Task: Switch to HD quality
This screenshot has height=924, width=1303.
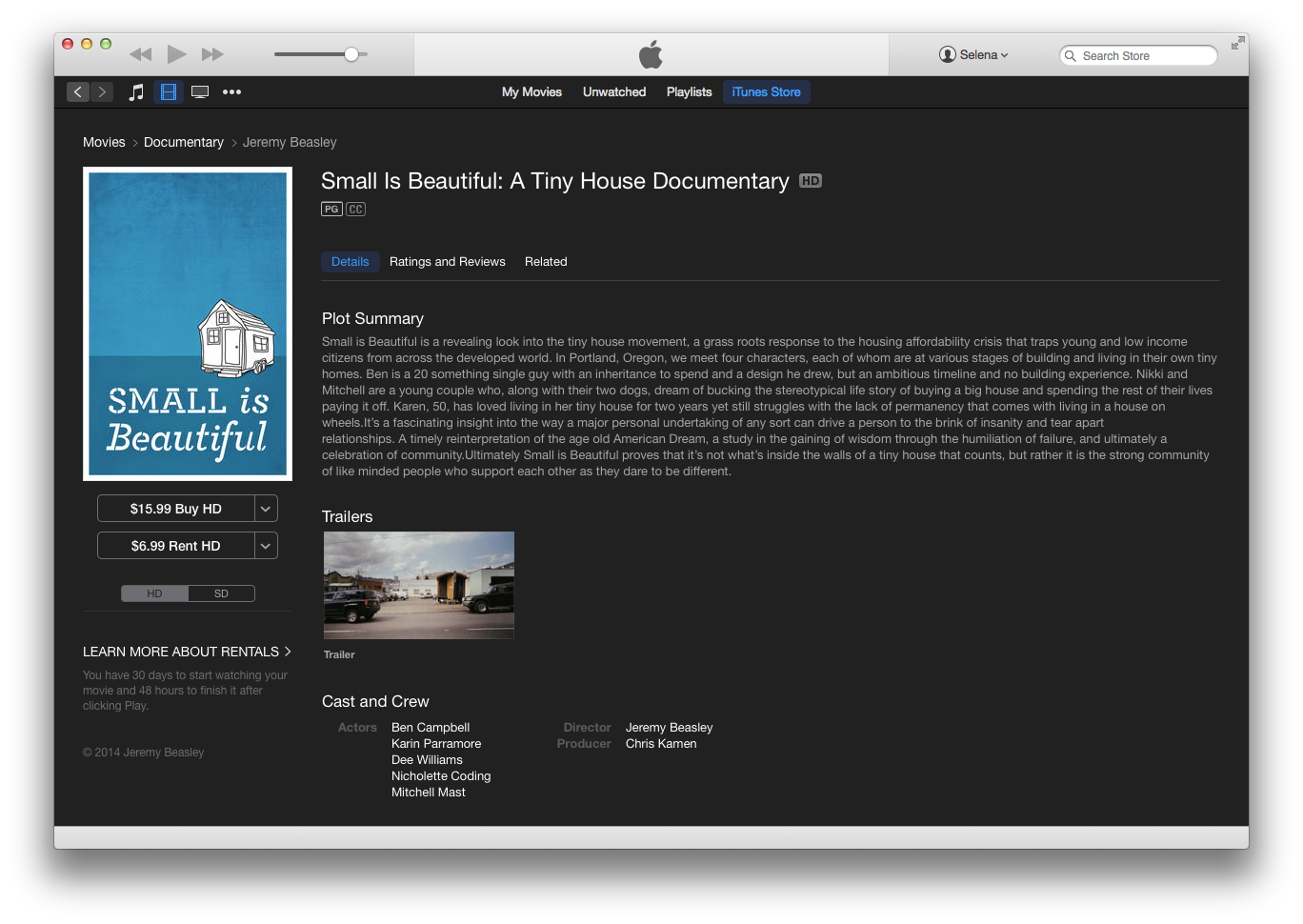Action: [154, 593]
